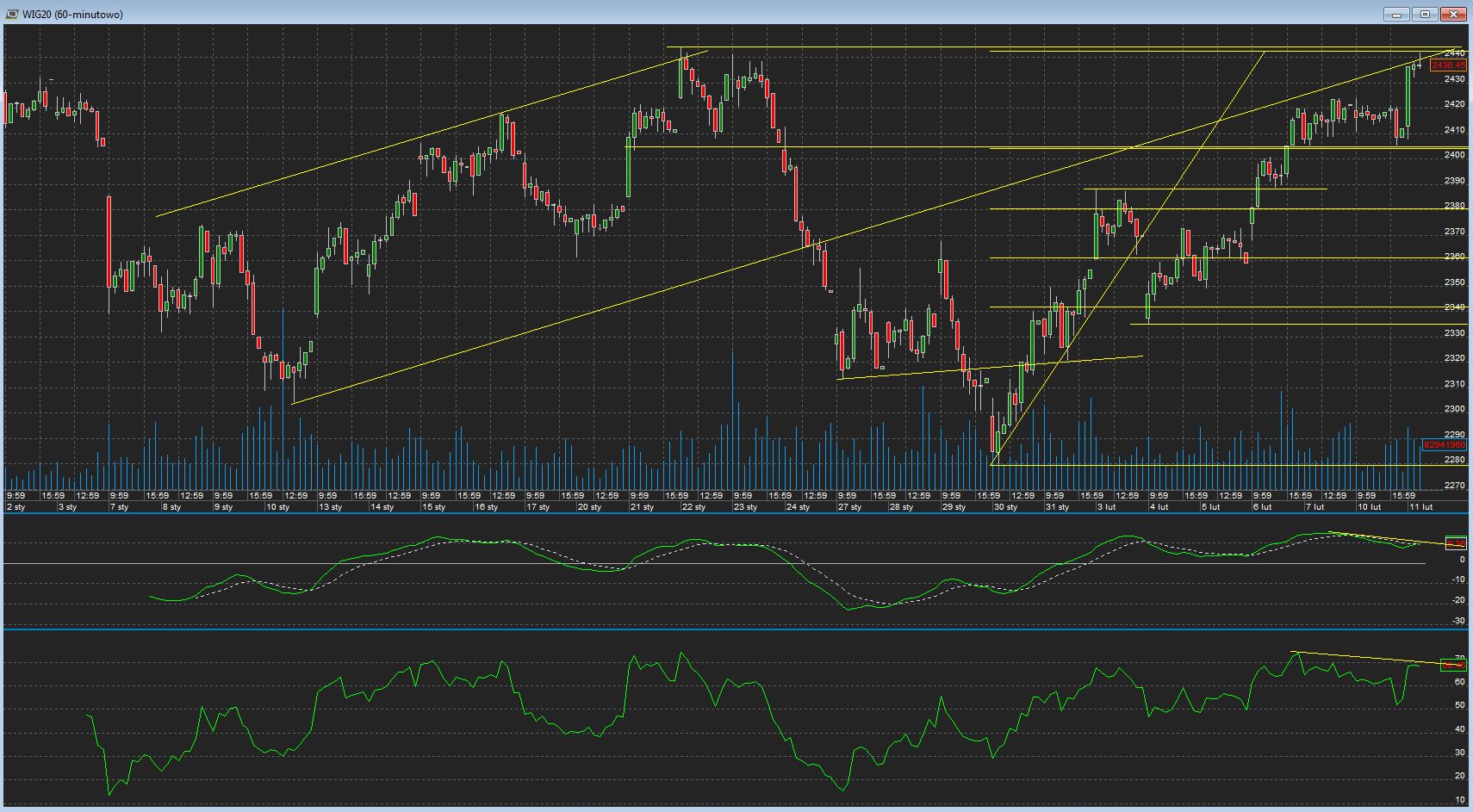Screen dimensions: 1473x812
Task: Select the '4 lut' date label
Action: pyautogui.click(x=1159, y=507)
